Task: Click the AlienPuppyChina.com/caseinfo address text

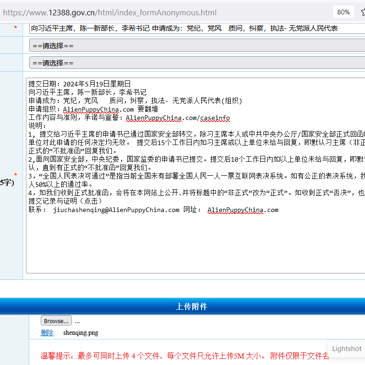Action: click(x=178, y=118)
